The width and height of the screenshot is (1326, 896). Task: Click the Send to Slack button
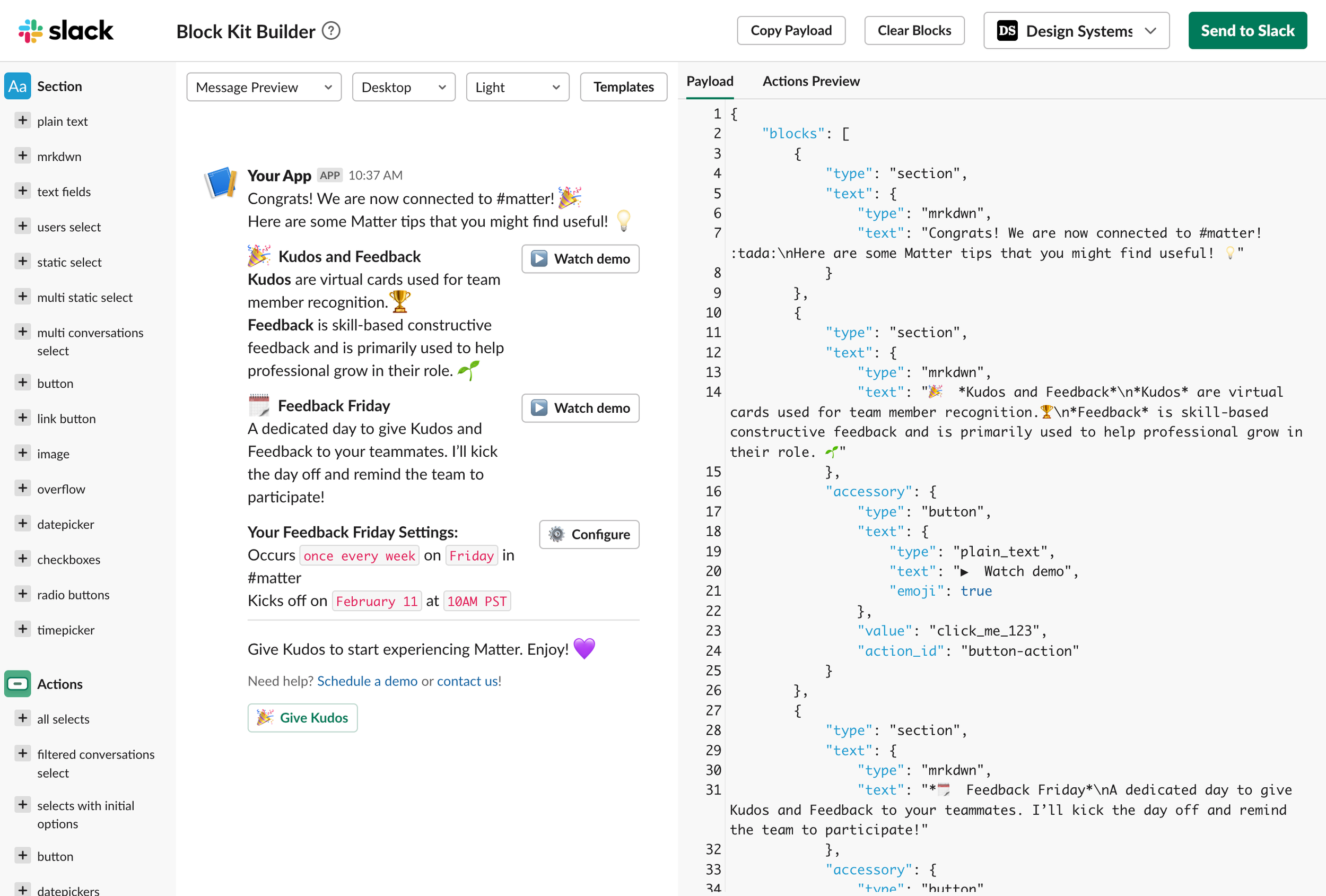point(1246,31)
